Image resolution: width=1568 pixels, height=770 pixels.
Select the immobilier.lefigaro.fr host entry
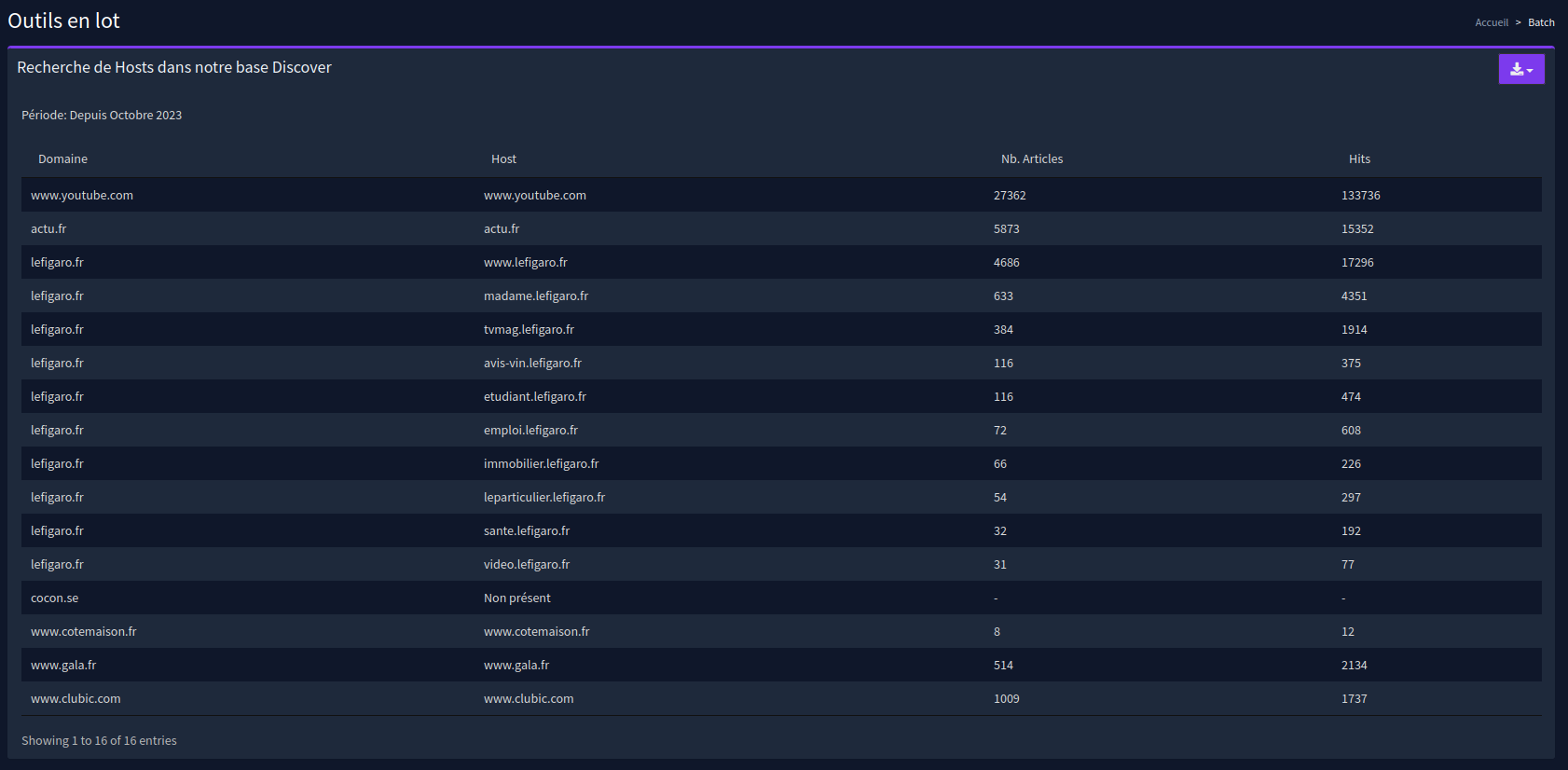(x=541, y=464)
